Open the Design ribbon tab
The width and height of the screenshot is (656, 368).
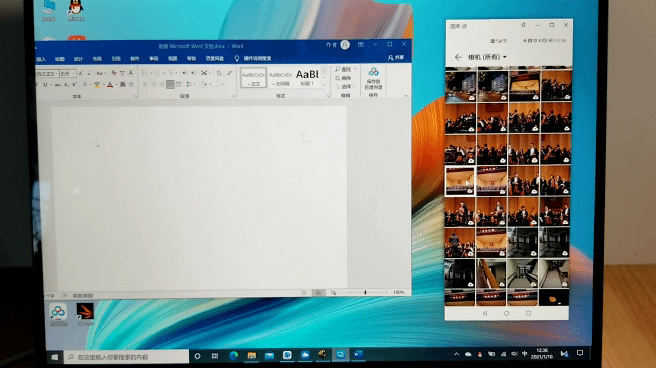(x=78, y=59)
